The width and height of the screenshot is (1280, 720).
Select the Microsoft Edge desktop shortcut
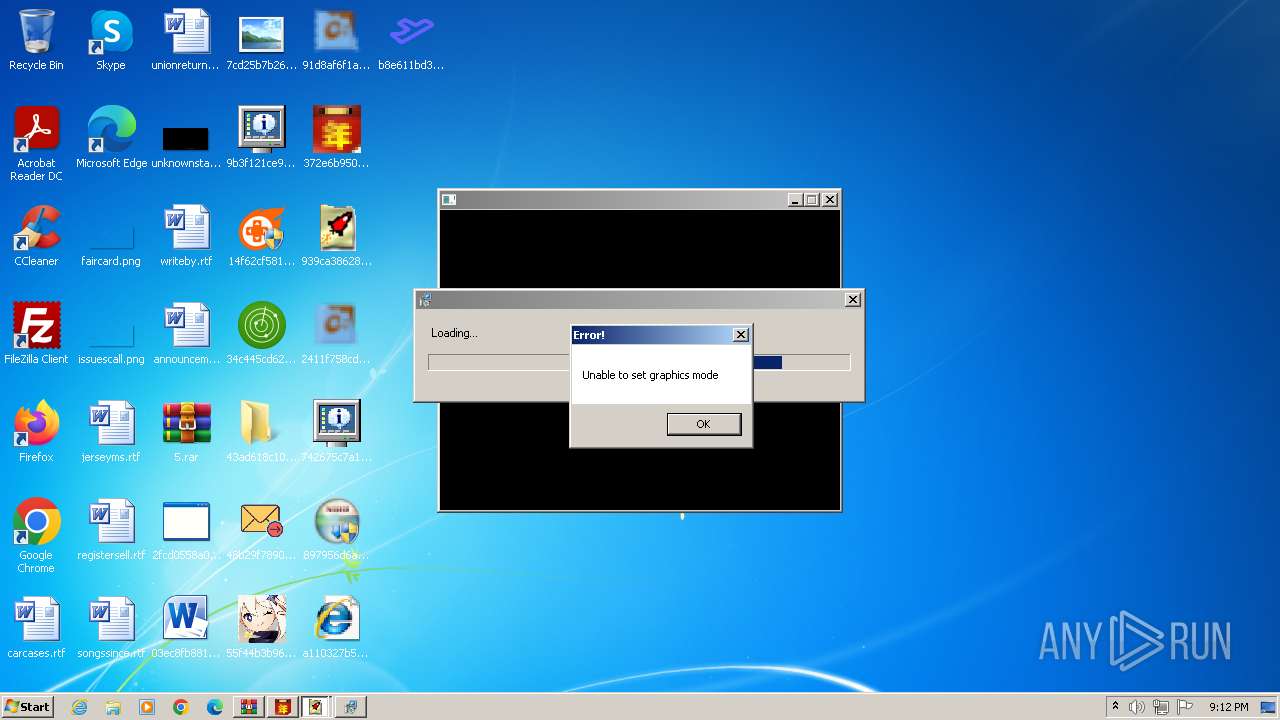(111, 139)
